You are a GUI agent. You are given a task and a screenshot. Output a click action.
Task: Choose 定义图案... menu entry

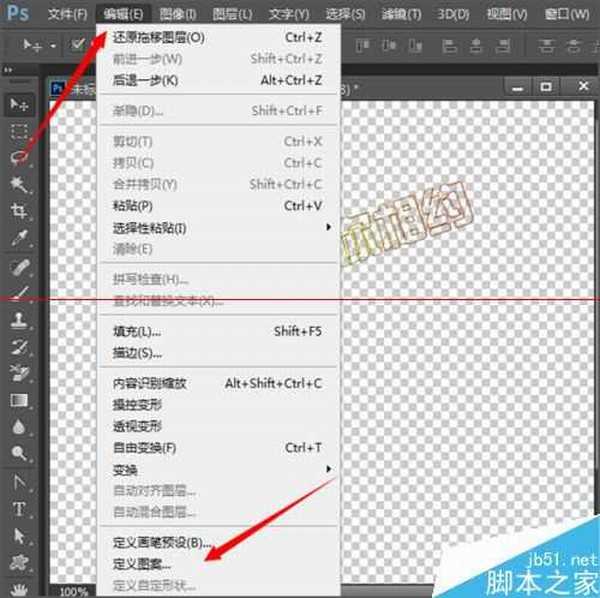(x=218, y=564)
